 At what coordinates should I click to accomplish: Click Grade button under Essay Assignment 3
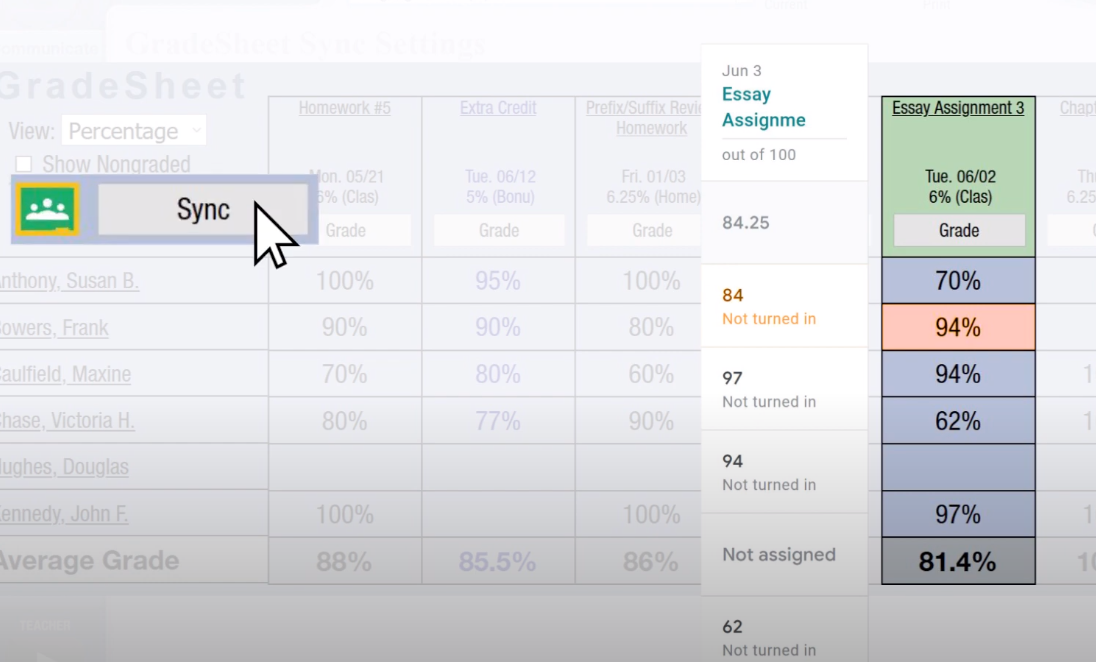(958, 230)
